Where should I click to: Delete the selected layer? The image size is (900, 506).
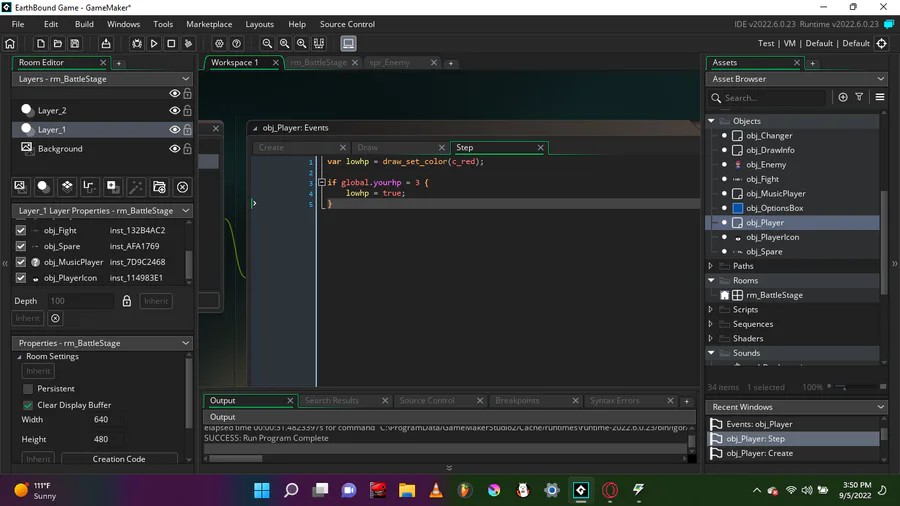click(183, 186)
